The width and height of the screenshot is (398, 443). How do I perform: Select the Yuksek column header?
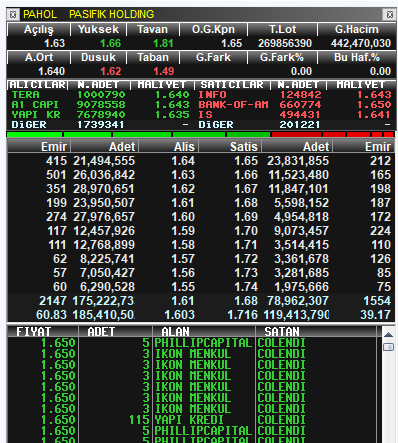pyautogui.click(x=98, y=30)
